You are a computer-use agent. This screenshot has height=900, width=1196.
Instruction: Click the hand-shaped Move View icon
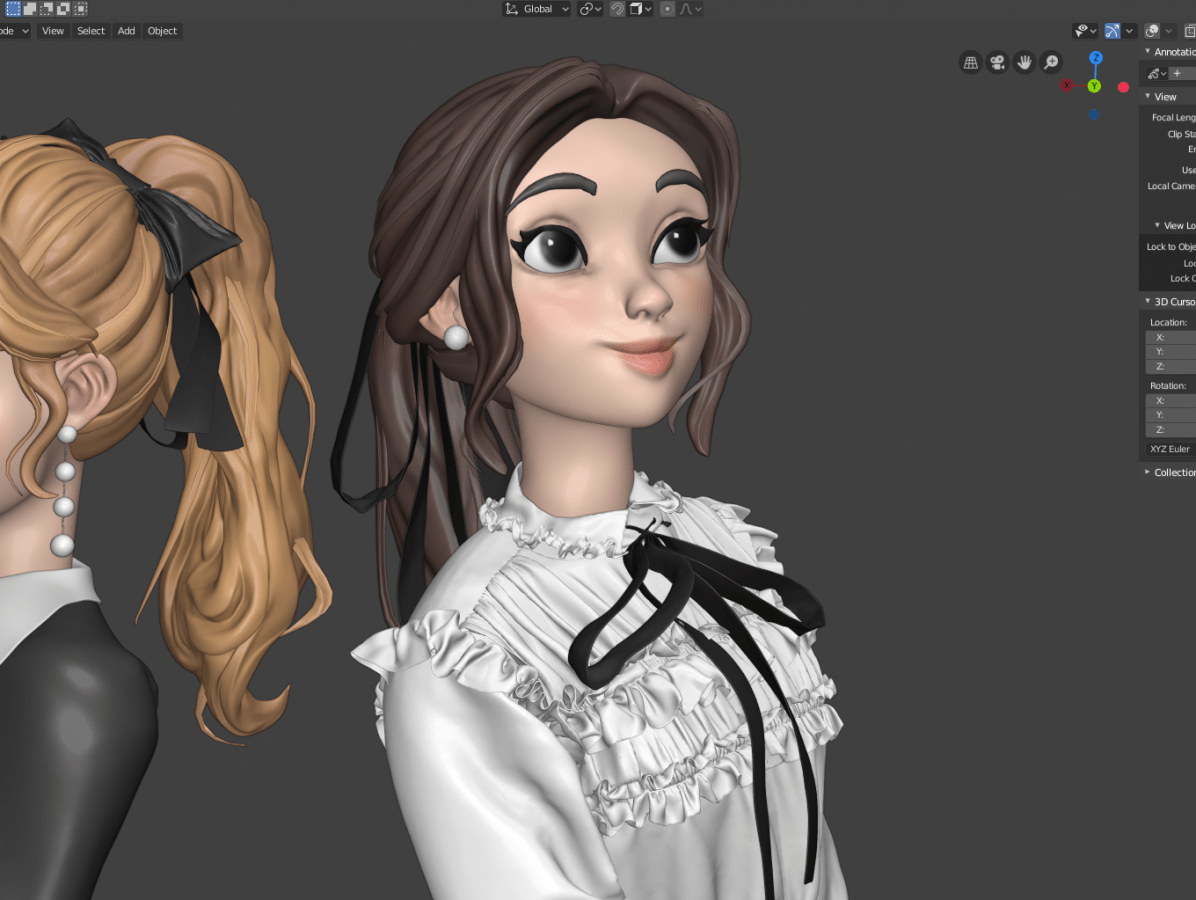[1024, 62]
